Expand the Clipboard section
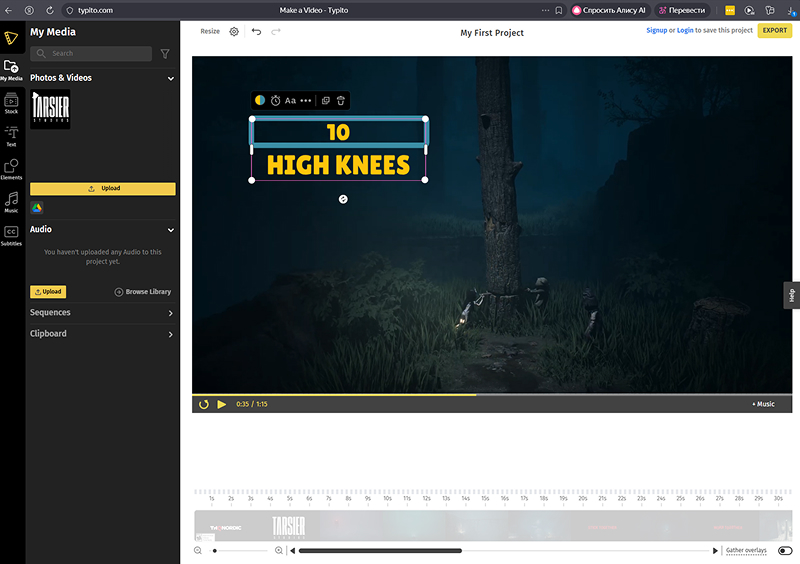The width and height of the screenshot is (800, 564). pos(170,334)
